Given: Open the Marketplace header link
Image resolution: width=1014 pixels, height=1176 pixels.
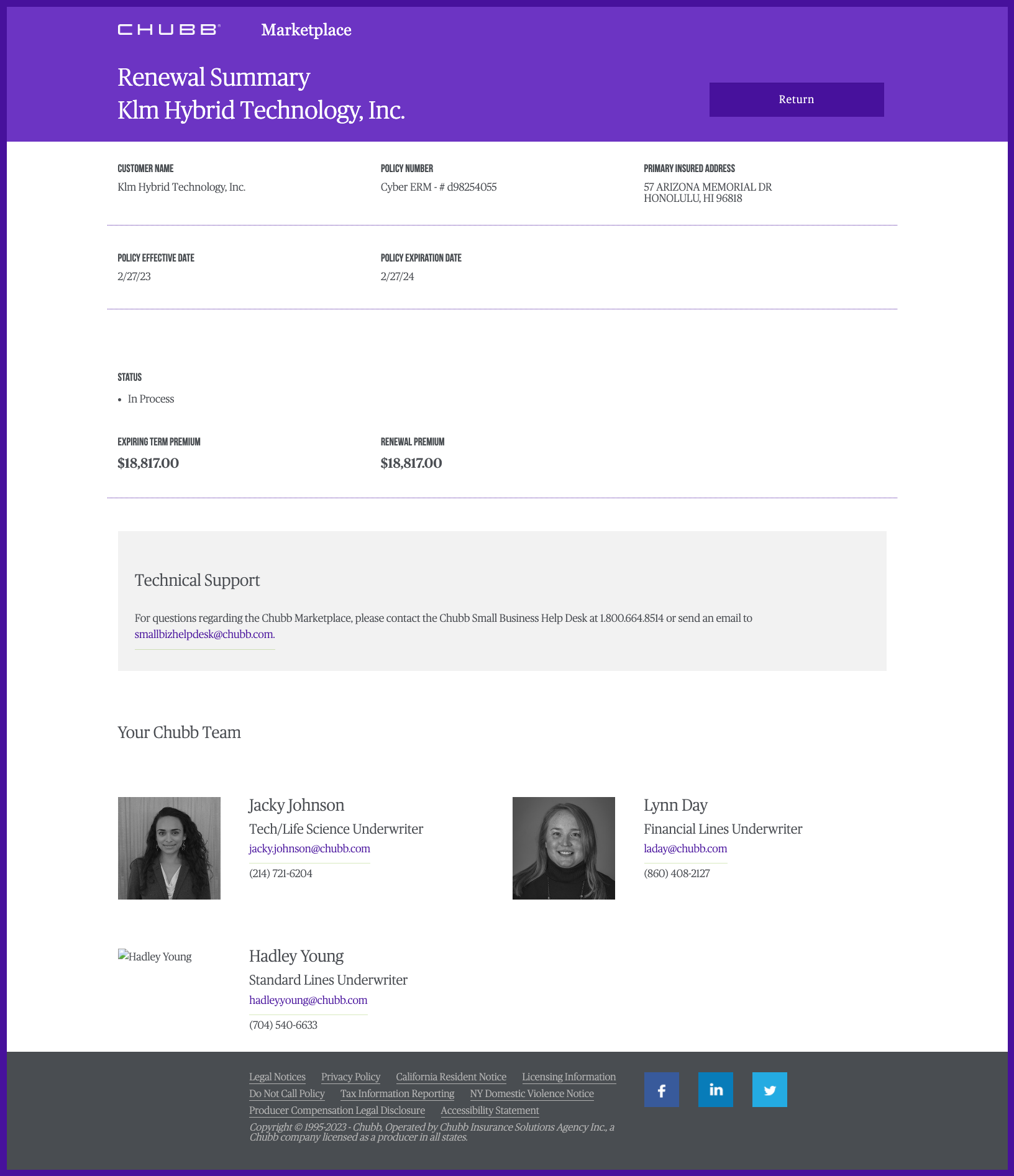Looking at the screenshot, I should [x=306, y=30].
